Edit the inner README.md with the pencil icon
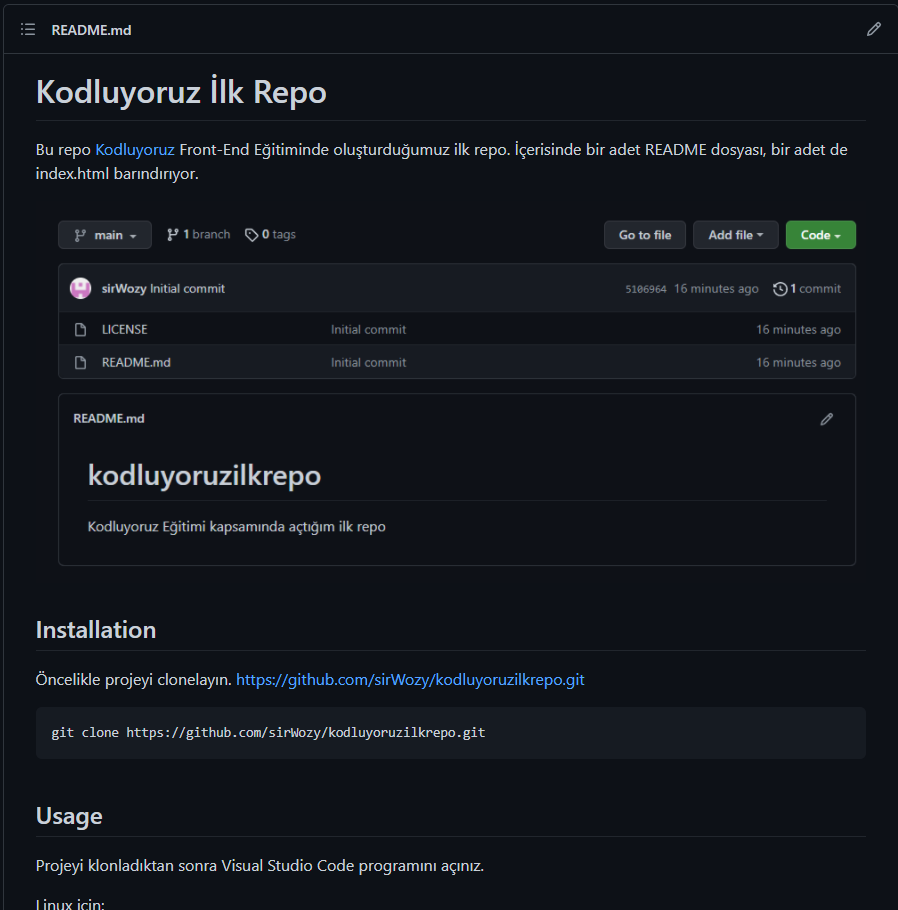 (827, 419)
